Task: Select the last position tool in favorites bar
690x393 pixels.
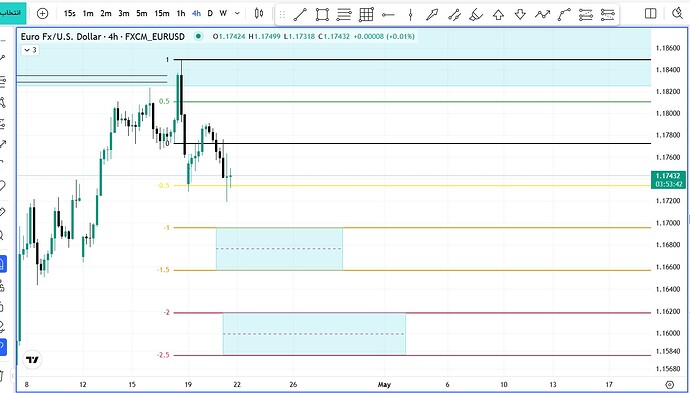Action: [607, 15]
